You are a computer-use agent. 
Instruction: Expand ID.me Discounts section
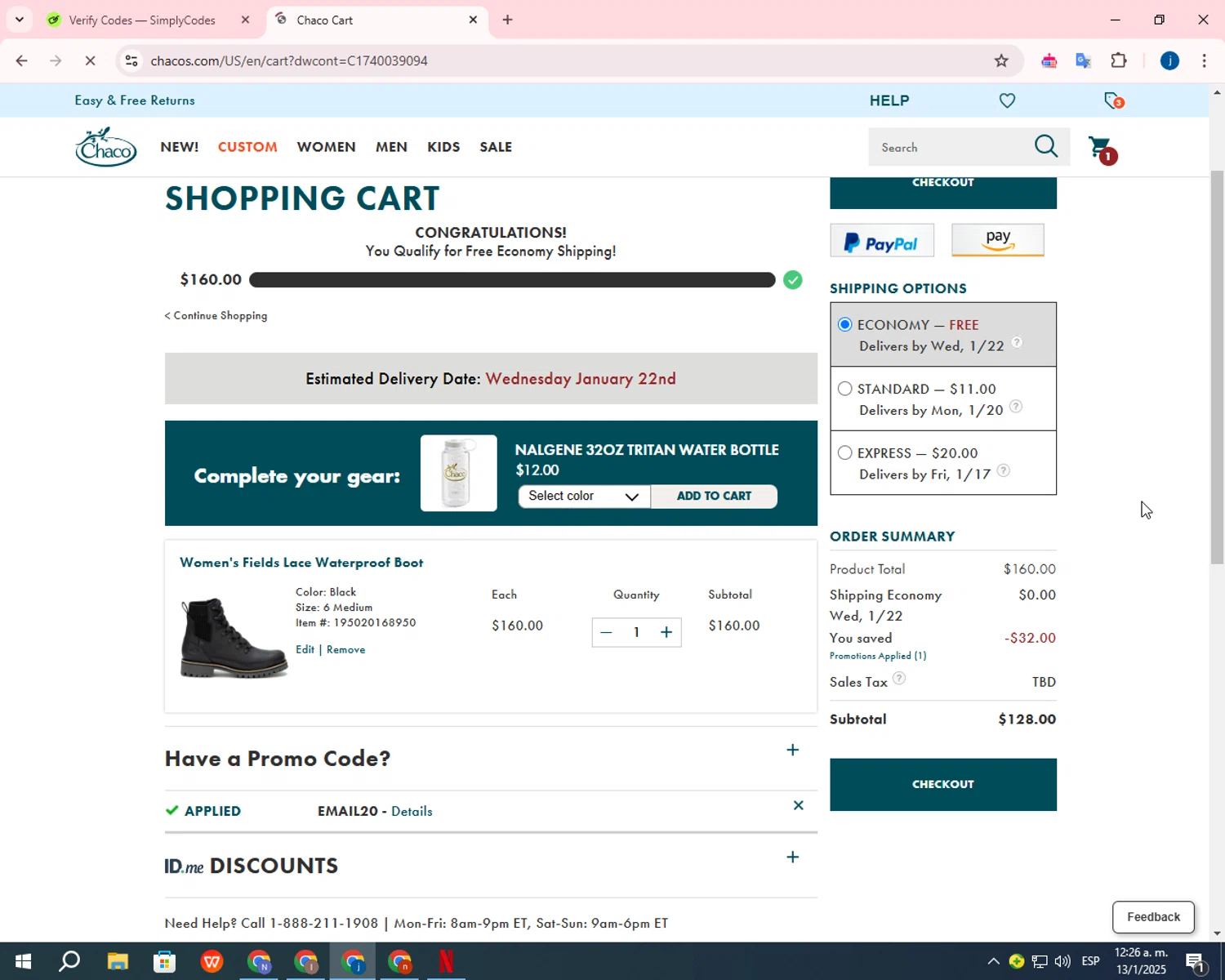pyautogui.click(x=792, y=857)
